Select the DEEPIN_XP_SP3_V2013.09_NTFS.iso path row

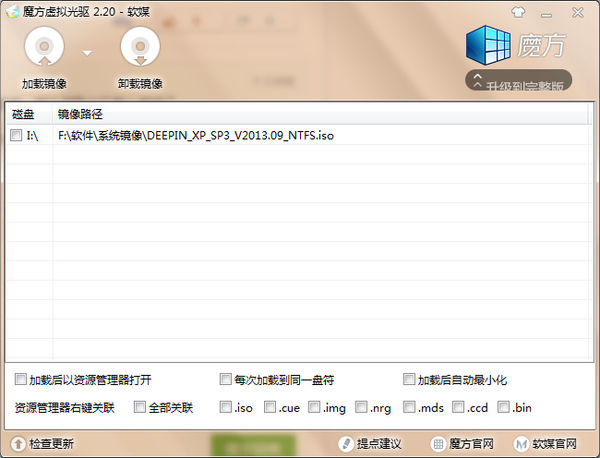coord(298,135)
